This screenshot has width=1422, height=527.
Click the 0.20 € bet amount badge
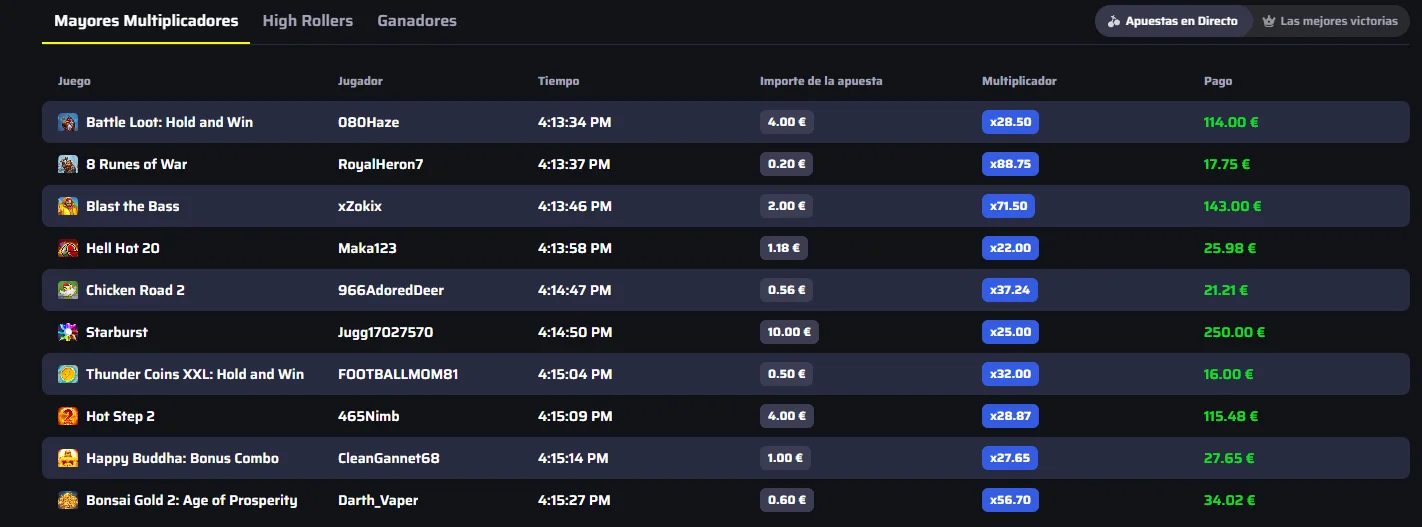786,164
